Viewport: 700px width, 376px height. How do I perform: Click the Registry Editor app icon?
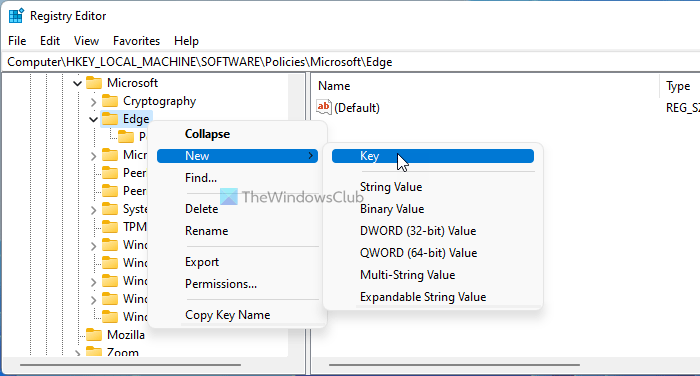point(16,16)
